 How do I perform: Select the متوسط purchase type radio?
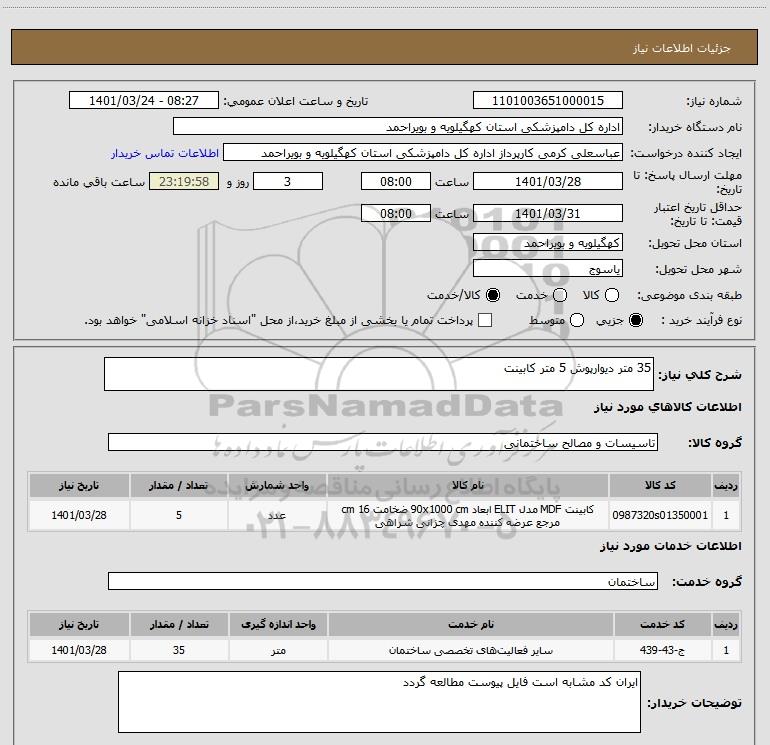point(577,321)
